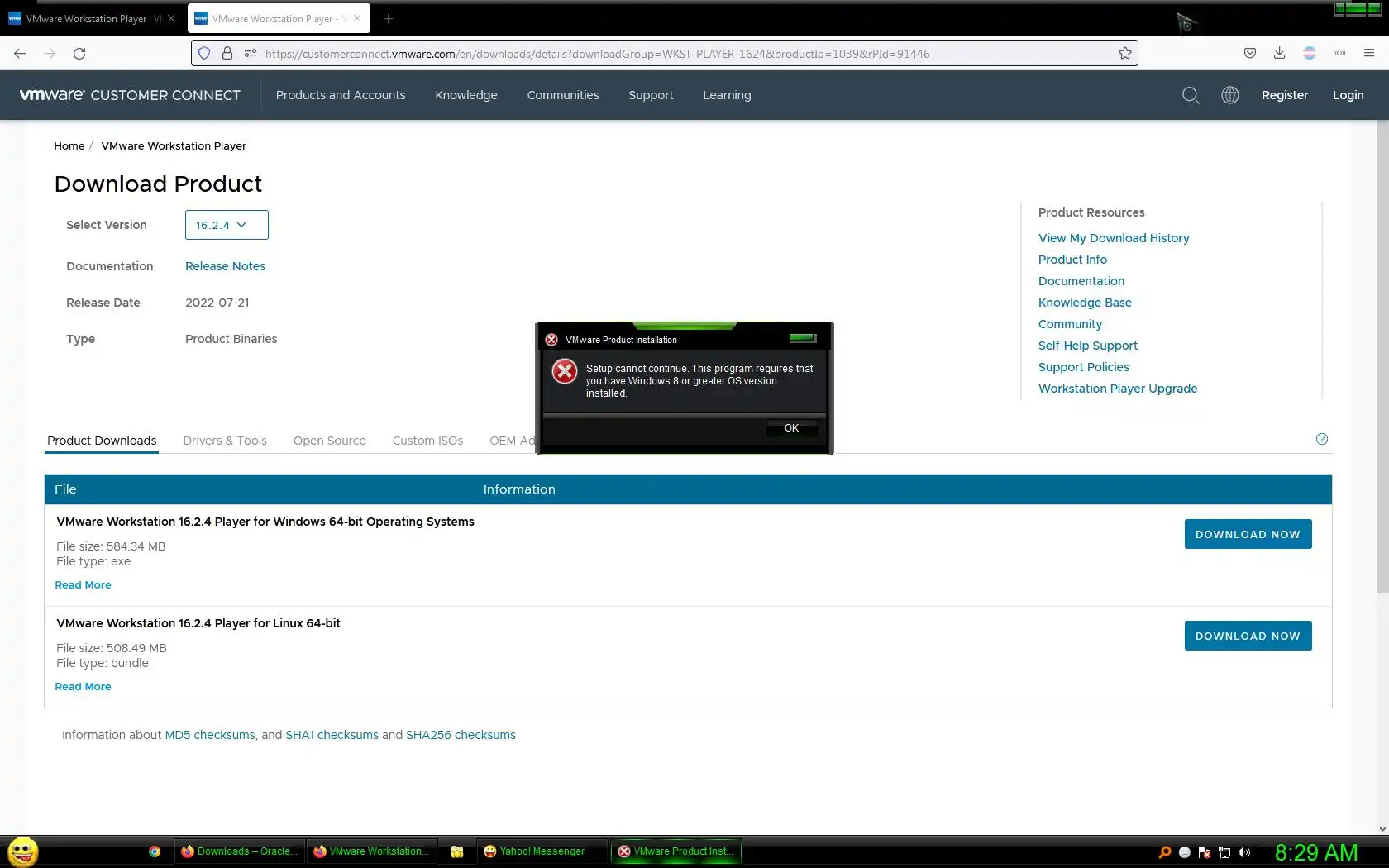The image size is (1389, 868).
Task: Click the browser back arrow
Action: click(x=20, y=54)
